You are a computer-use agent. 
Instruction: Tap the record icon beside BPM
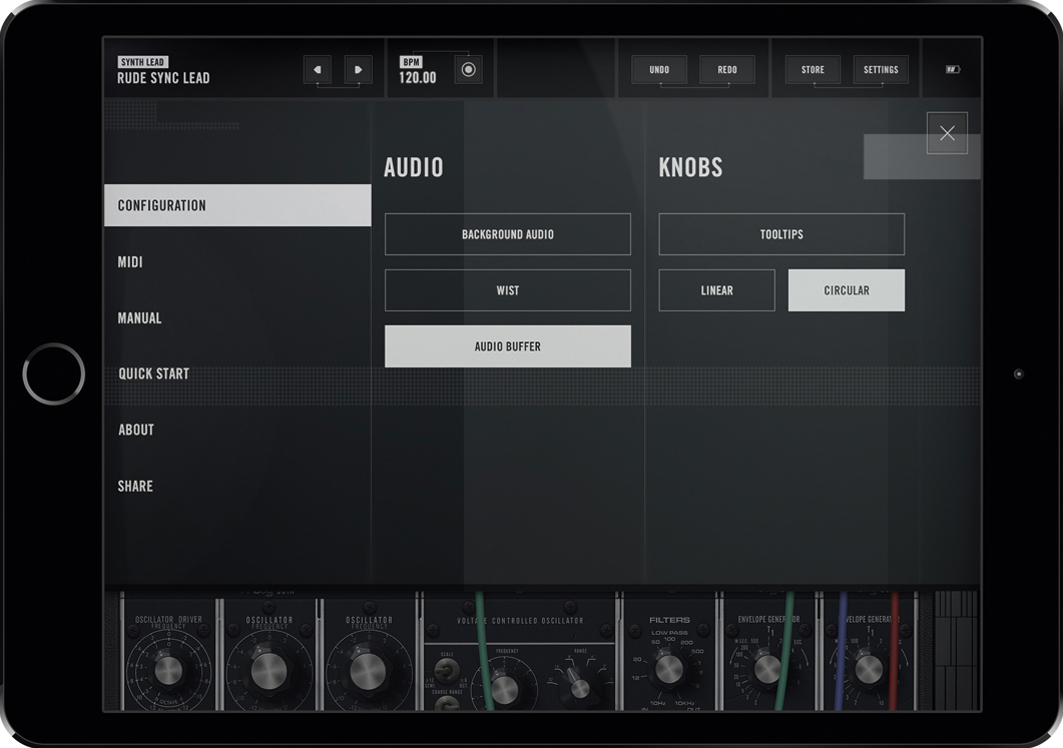(468, 70)
